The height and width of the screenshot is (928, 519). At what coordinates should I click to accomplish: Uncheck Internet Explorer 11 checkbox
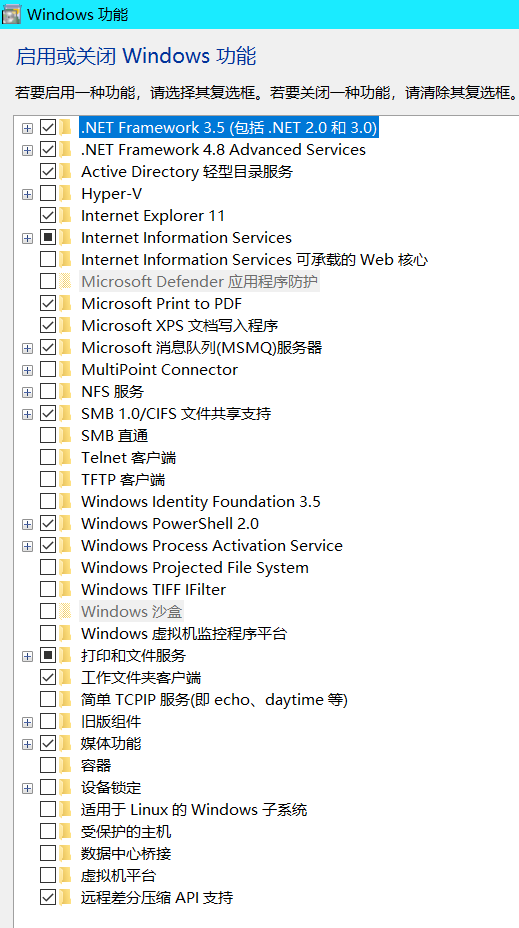48,215
